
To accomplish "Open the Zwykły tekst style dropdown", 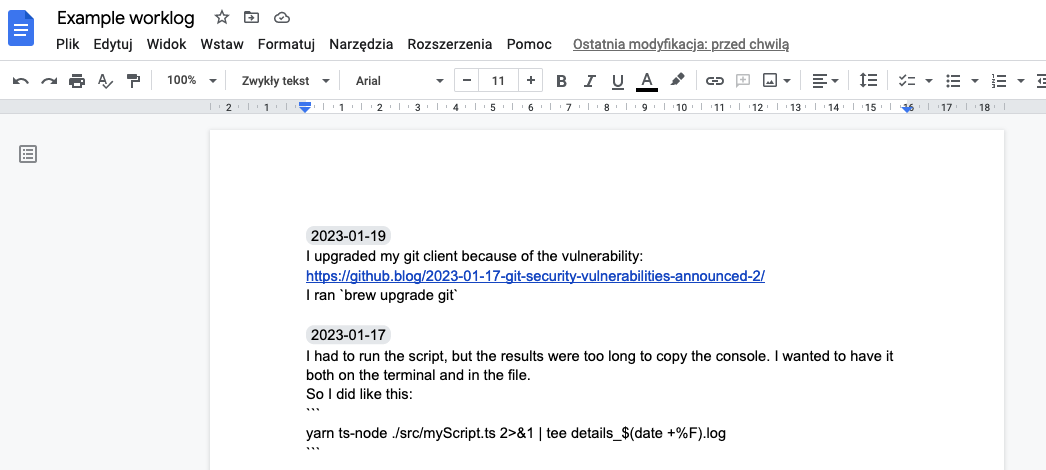I will pyautogui.click(x=286, y=81).
